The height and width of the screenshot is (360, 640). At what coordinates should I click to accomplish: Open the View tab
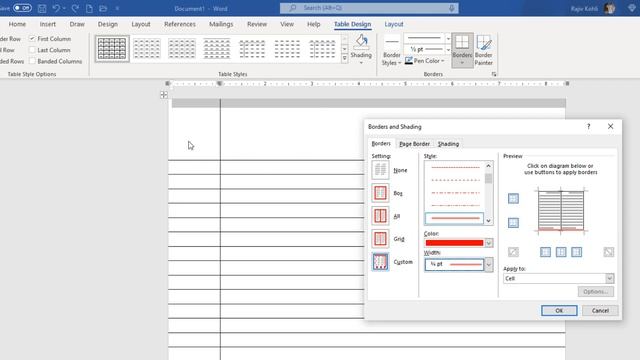click(x=287, y=24)
